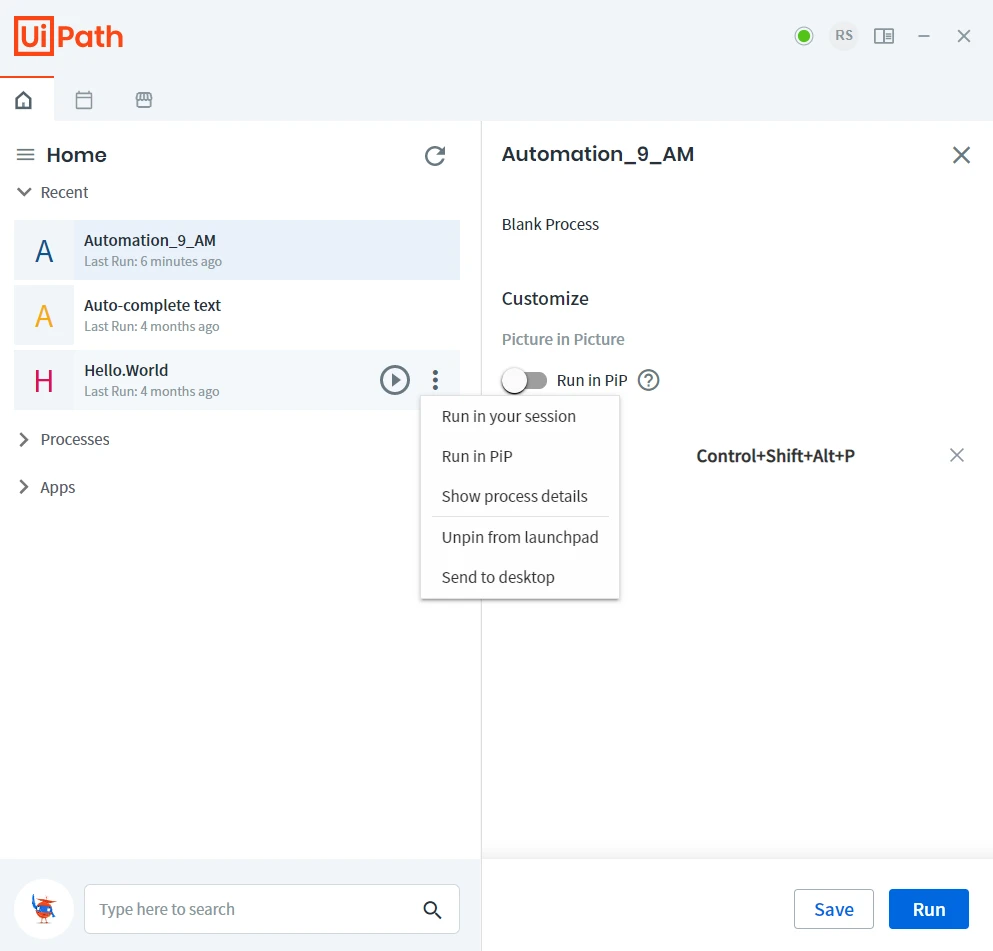The height and width of the screenshot is (951, 993).
Task: Click the orange A icon of Auto-complete text
Action: [x=44, y=315]
